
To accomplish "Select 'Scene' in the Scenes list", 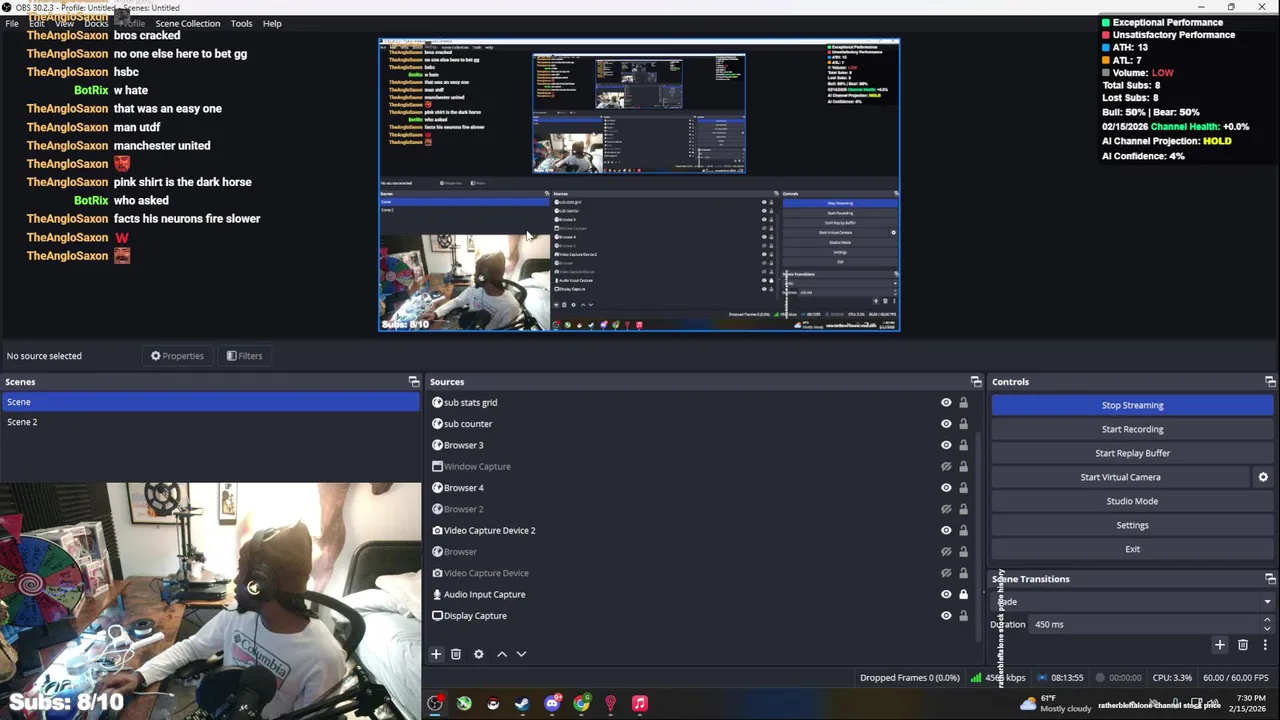I will click(210, 402).
